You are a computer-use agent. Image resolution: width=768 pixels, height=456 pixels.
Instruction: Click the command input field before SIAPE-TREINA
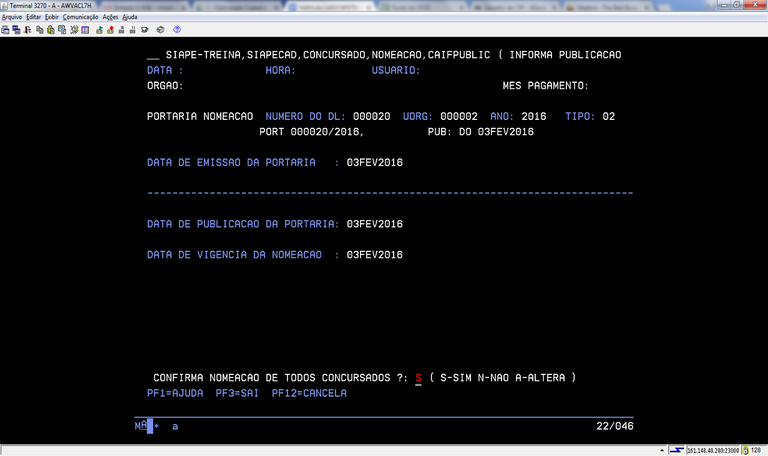[x=153, y=55]
